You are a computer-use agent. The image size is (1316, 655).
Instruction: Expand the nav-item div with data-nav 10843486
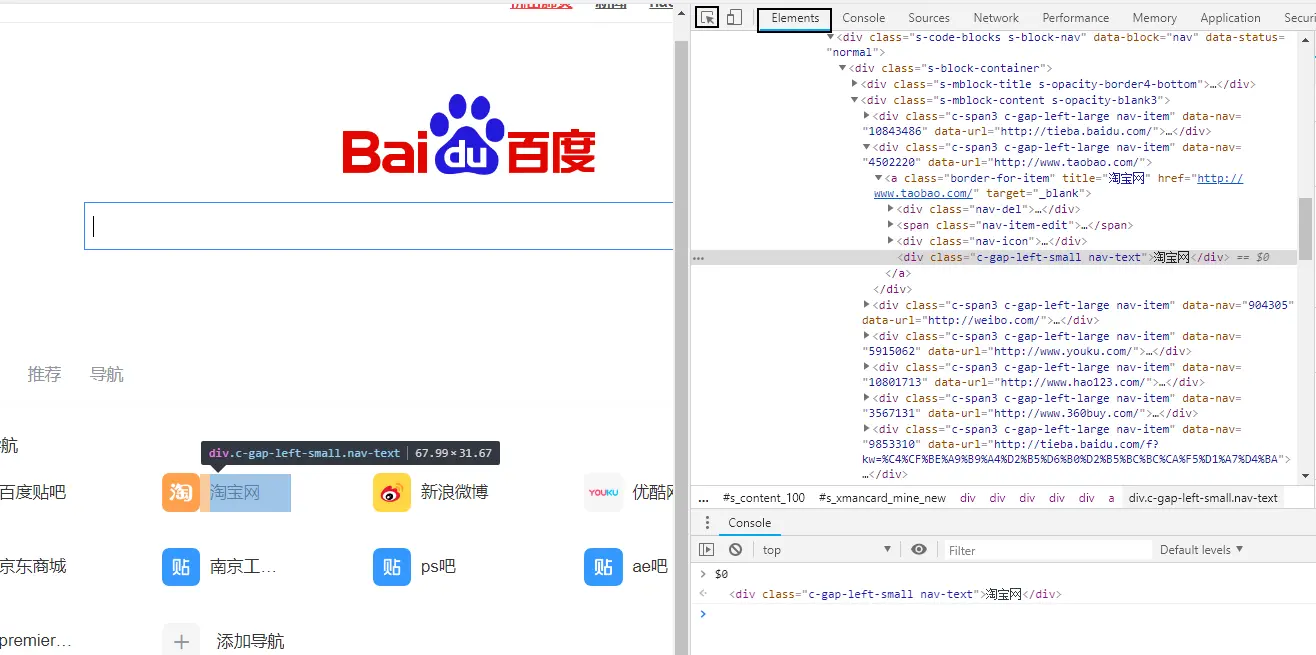[867, 116]
